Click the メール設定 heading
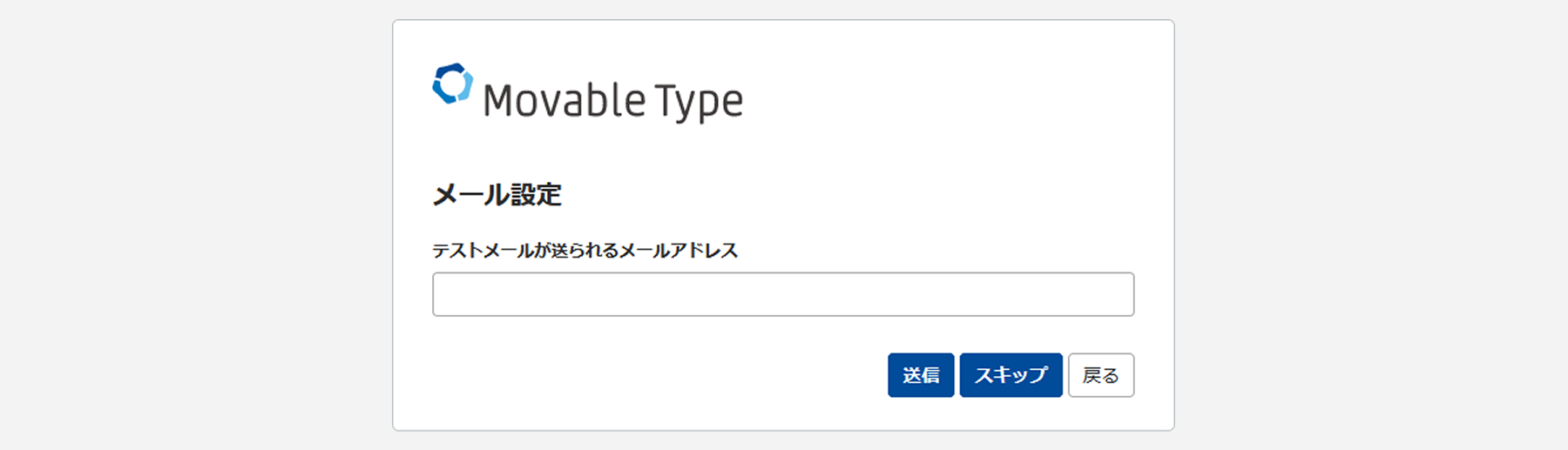 pyautogui.click(x=497, y=194)
